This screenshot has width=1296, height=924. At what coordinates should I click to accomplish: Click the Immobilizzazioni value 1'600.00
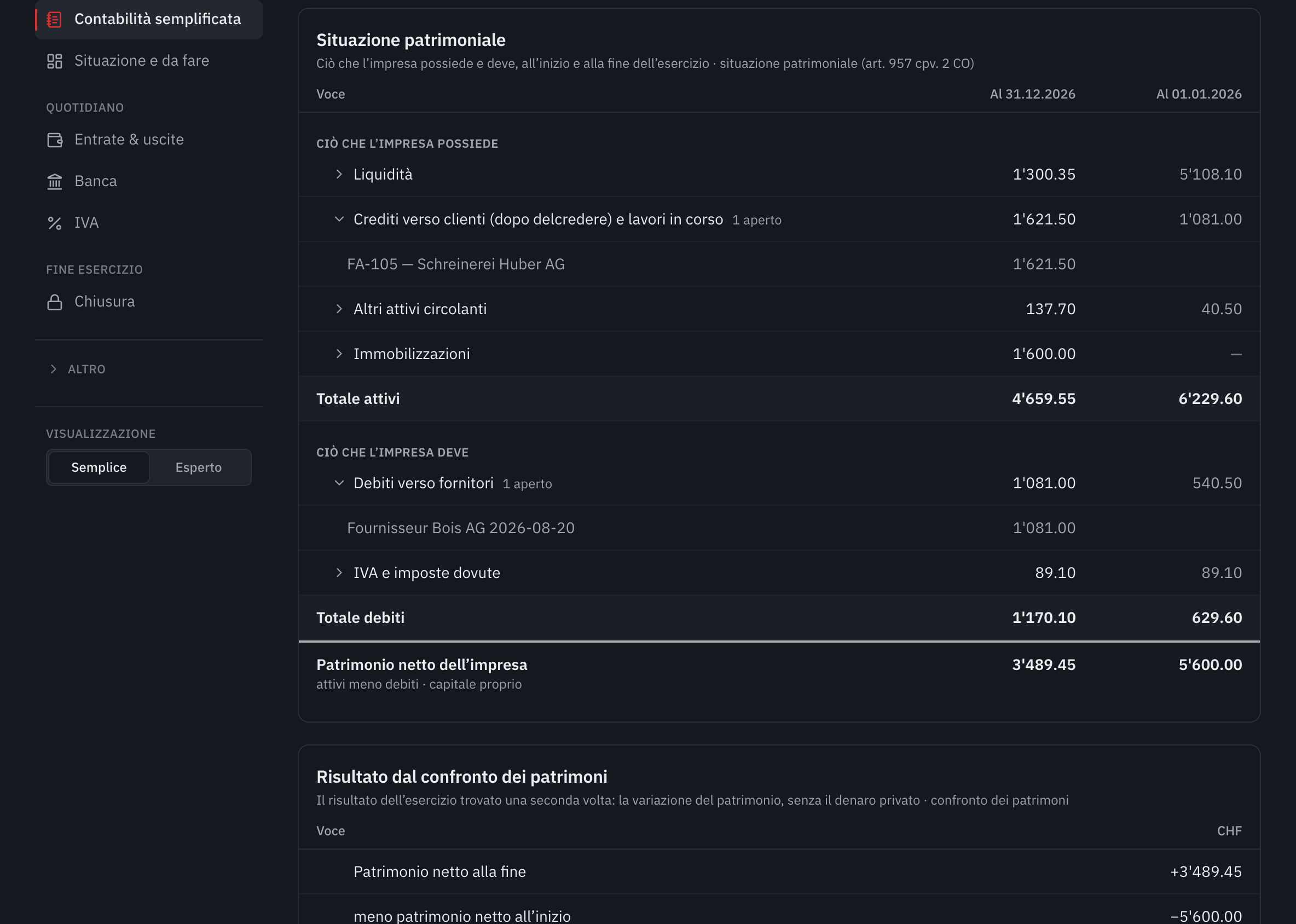[x=1044, y=354]
